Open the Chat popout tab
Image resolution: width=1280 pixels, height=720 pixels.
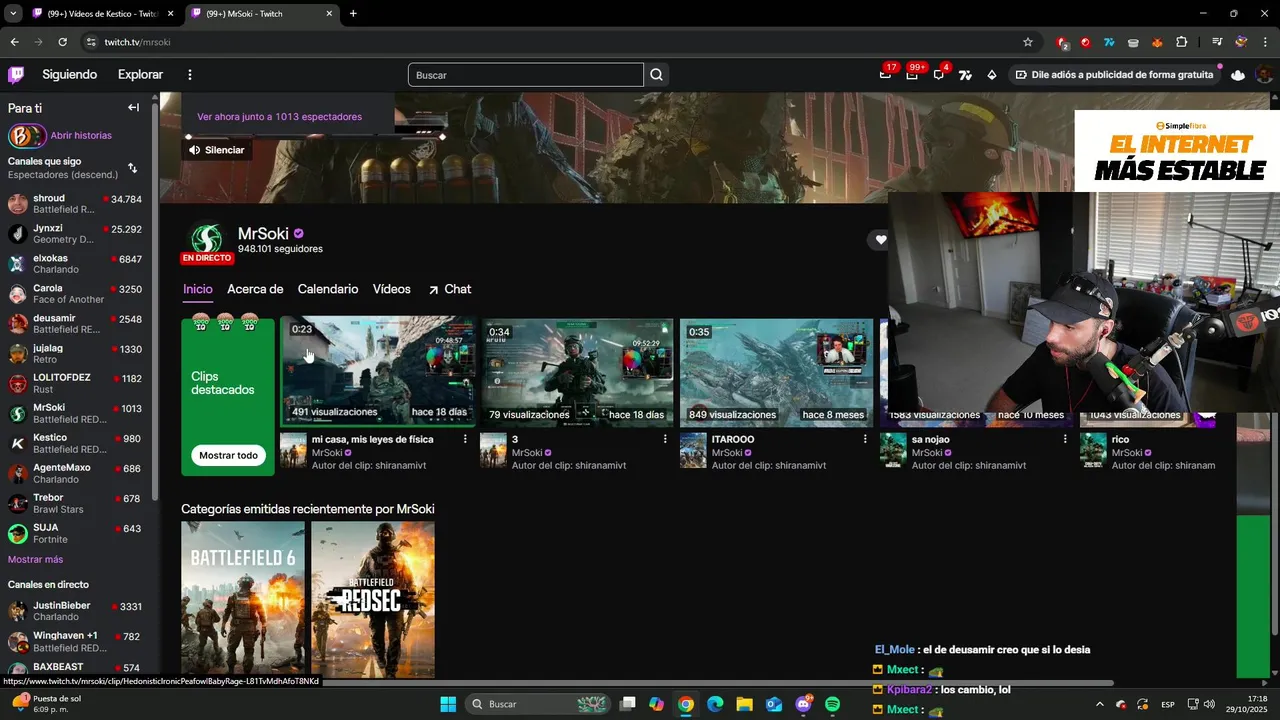449,289
